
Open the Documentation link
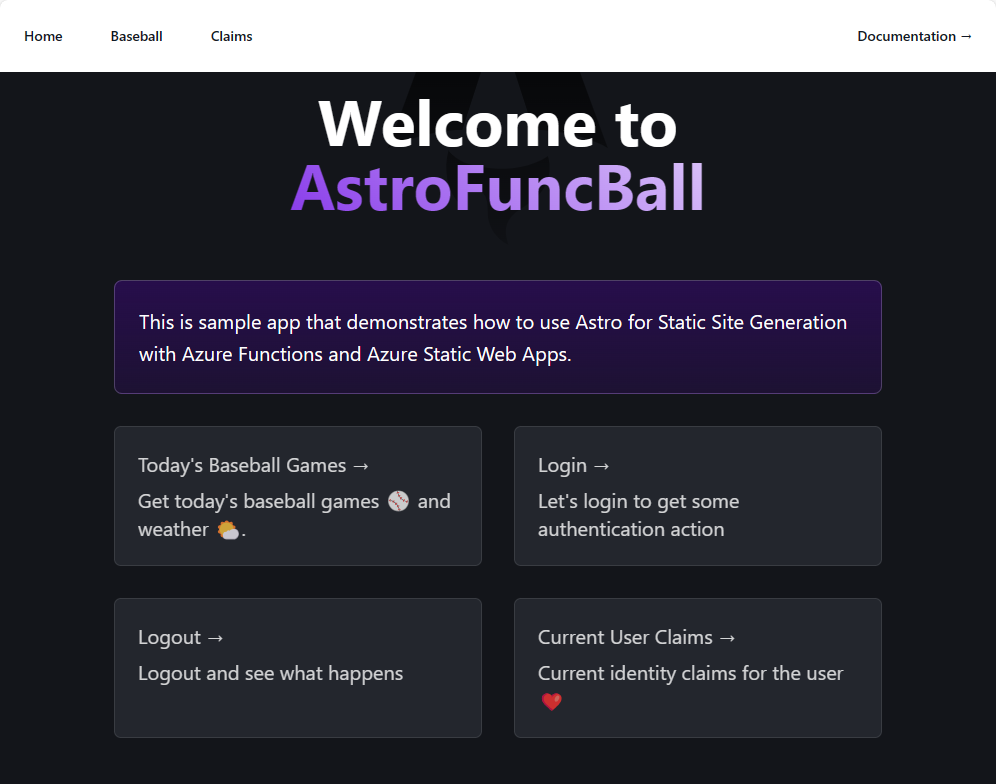pyautogui.click(x=914, y=36)
